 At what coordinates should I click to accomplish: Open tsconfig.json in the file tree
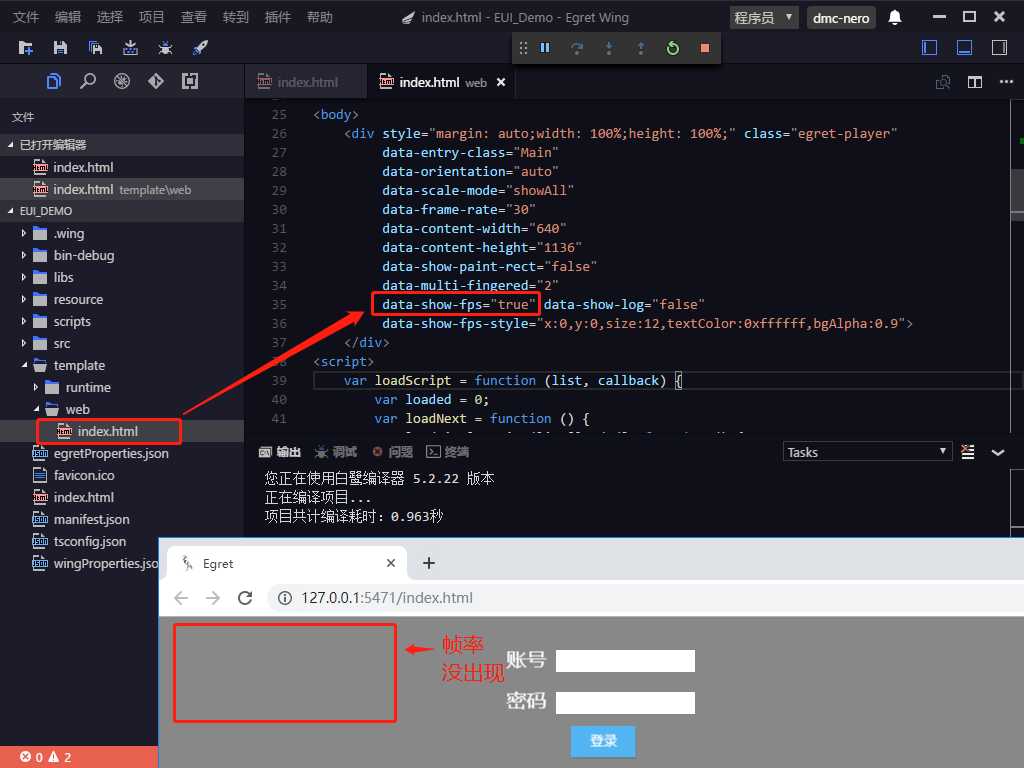(89, 541)
